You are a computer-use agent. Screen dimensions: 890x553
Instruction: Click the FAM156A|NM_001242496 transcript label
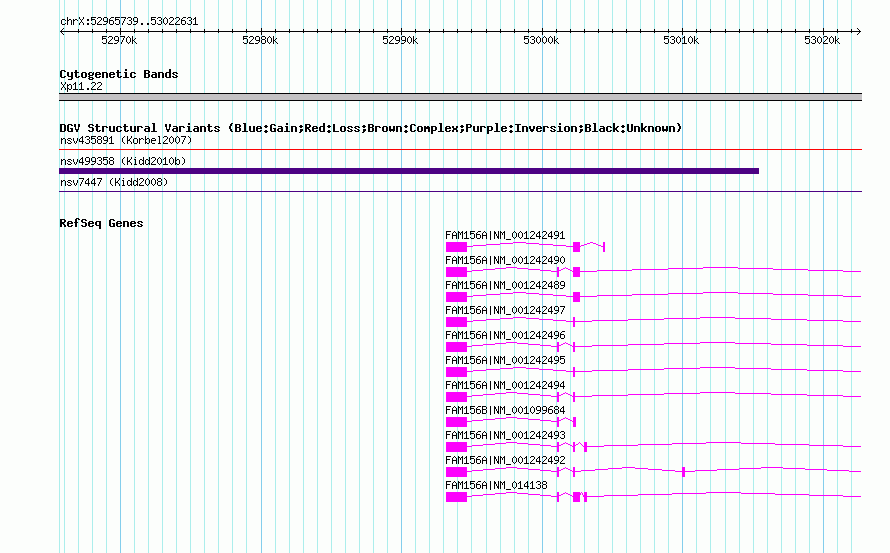pyautogui.click(x=505, y=335)
